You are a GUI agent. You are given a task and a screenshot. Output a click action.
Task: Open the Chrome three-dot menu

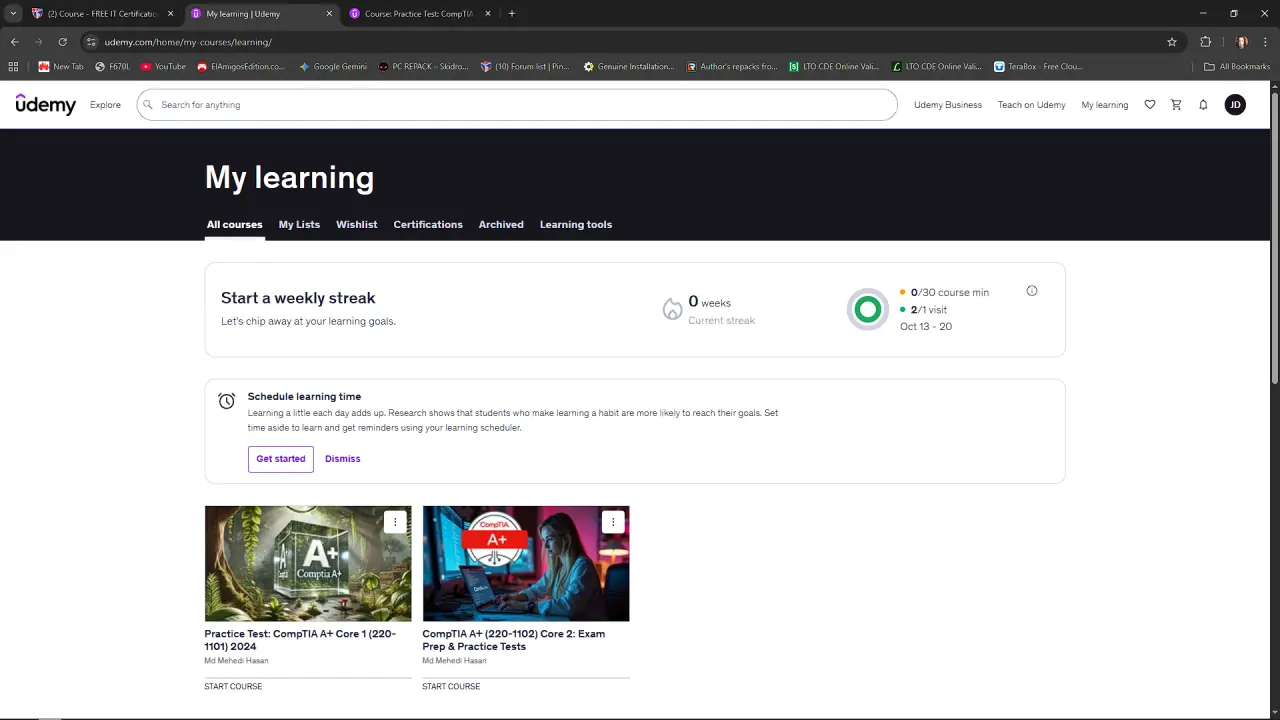pyautogui.click(x=1265, y=42)
